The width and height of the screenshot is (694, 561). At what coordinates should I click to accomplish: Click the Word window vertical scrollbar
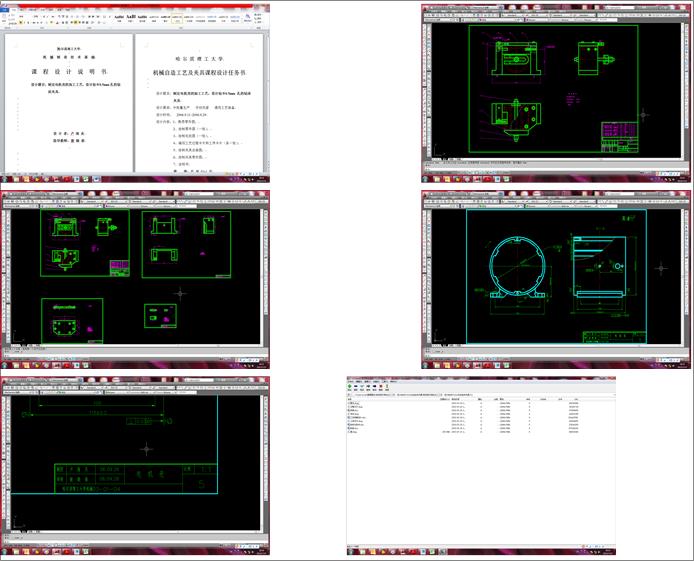pyautogui.click(x=267, y=102)
